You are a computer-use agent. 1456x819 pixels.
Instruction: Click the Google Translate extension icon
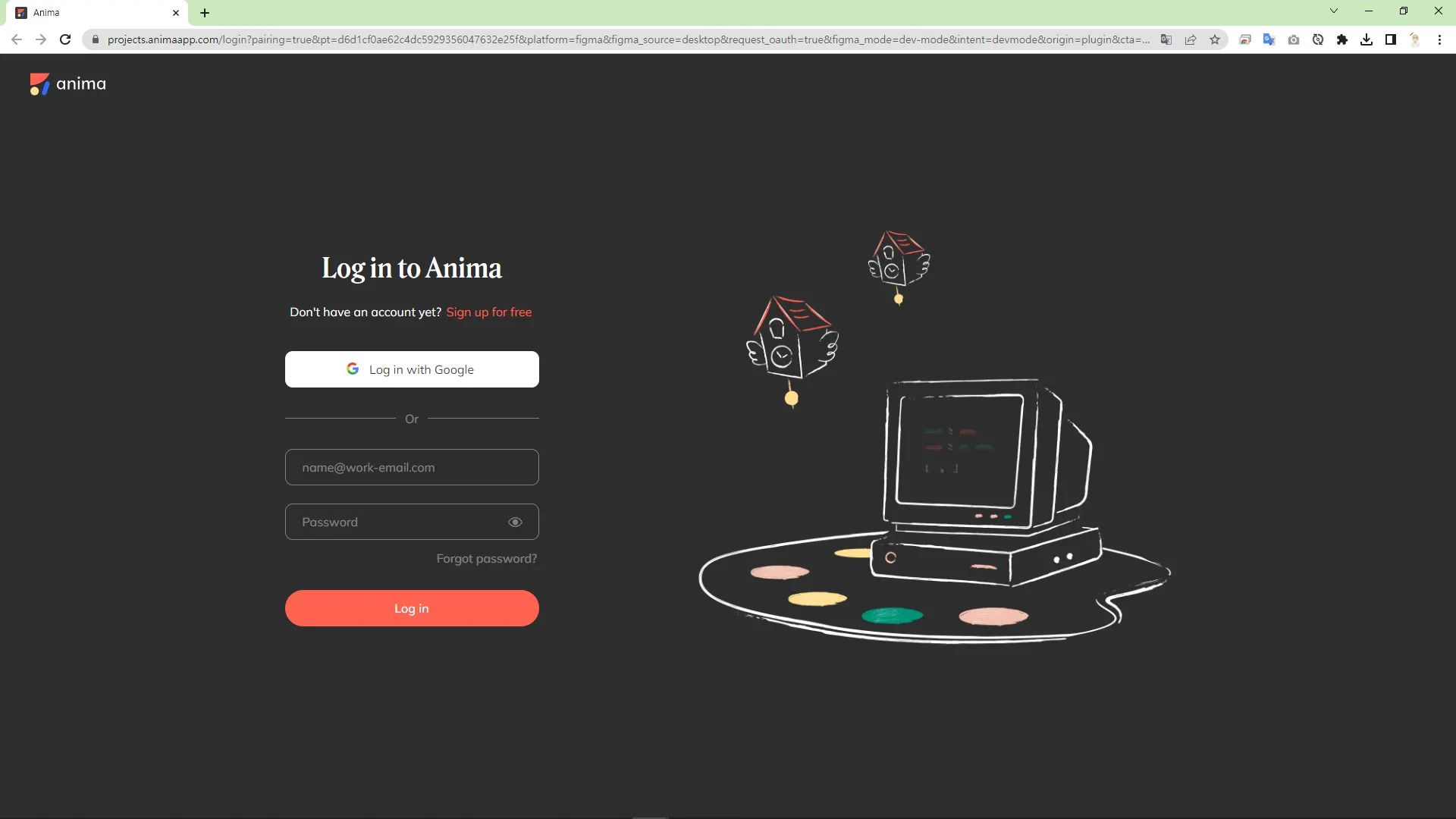[1269, 39]
